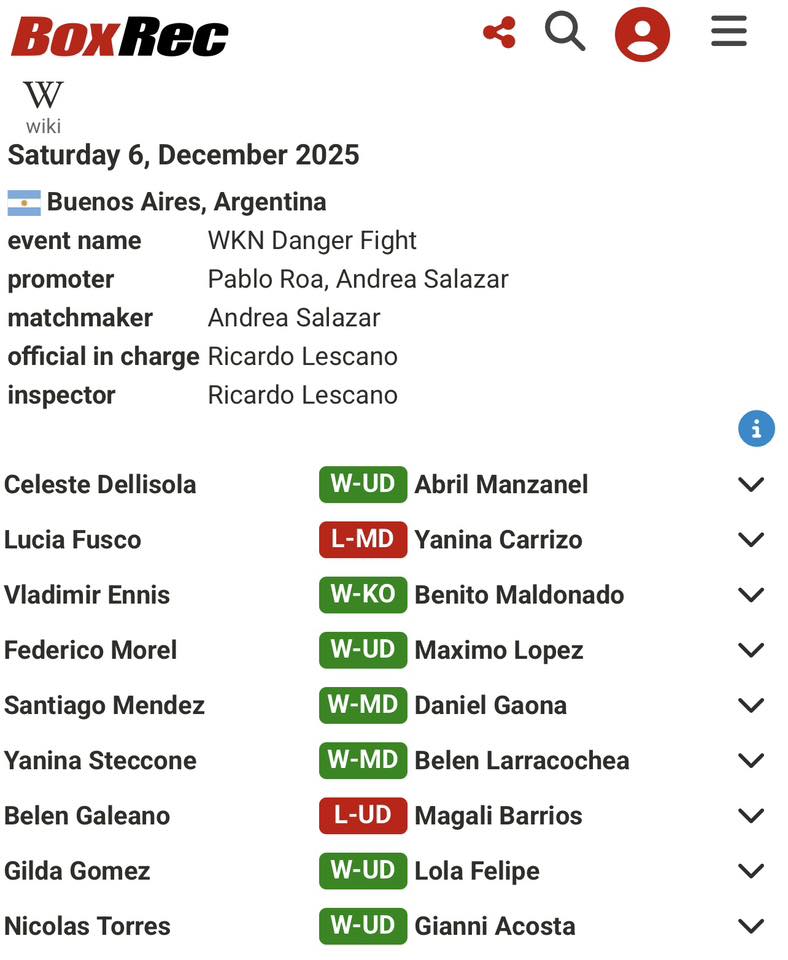This screenshot has width=788, height=960.
Task: Click the red L-UD result badge
Action: pyautogui.click(x=363, y=815)
